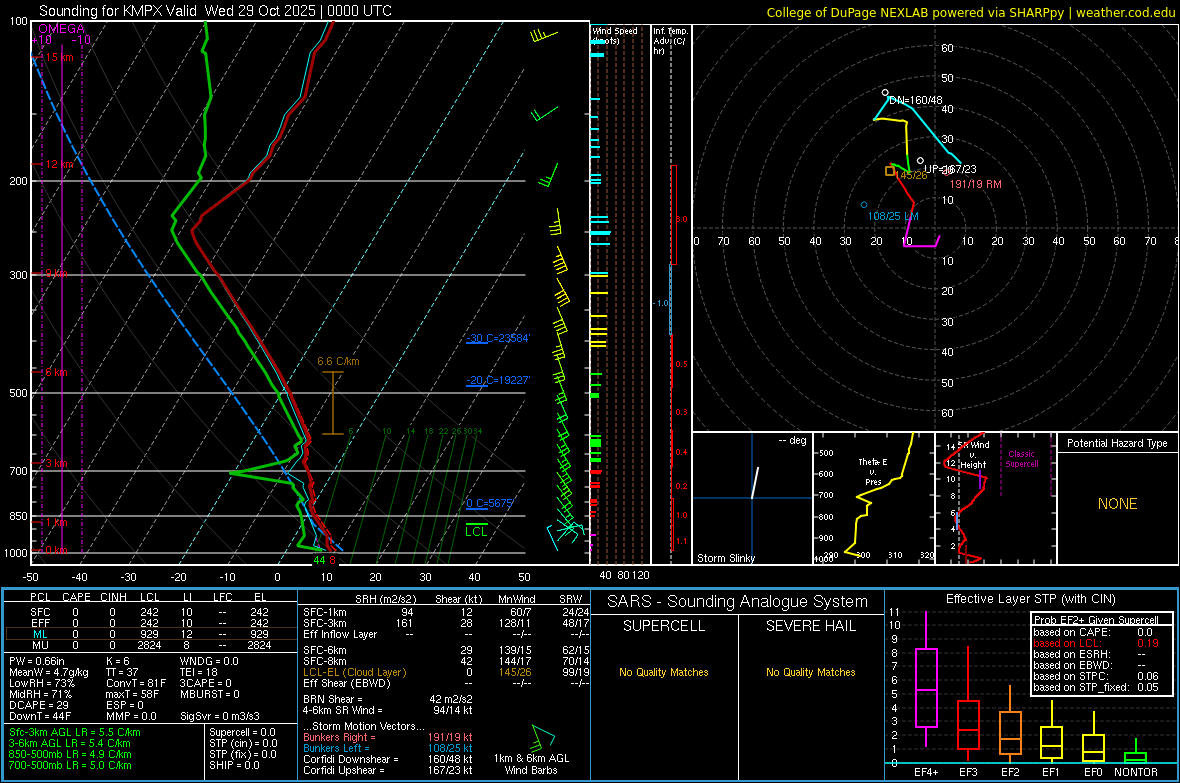Click the Theta-E v. Pres panel label

(x=873, y=472)
